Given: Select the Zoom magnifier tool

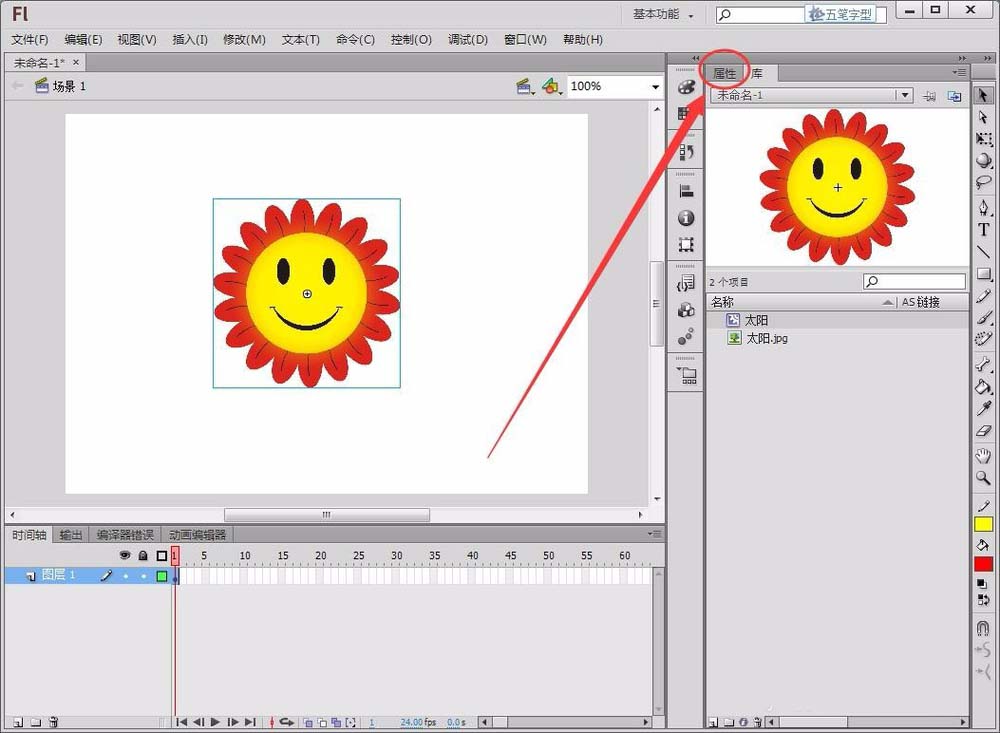Looking at the screenshot, I should (983, 478).
